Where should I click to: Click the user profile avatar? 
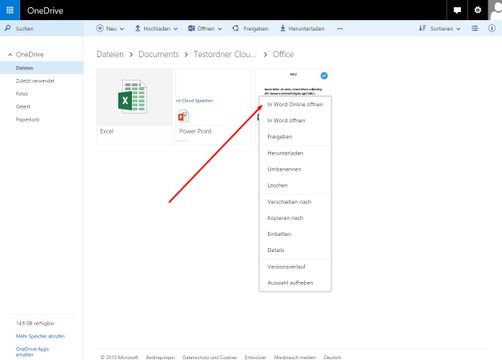tap(496, 10)
